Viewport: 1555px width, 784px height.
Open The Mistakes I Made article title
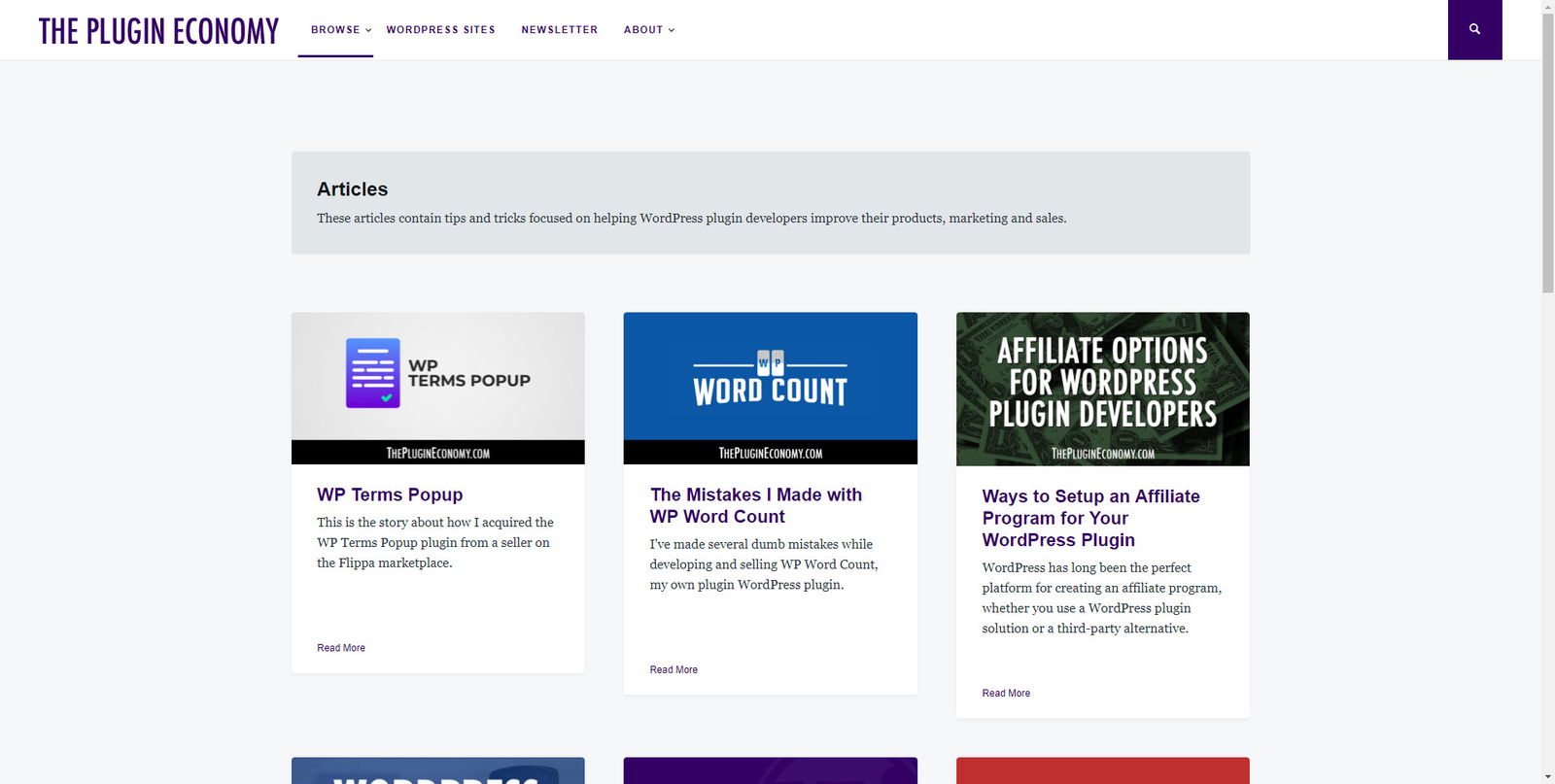[756, 505]
